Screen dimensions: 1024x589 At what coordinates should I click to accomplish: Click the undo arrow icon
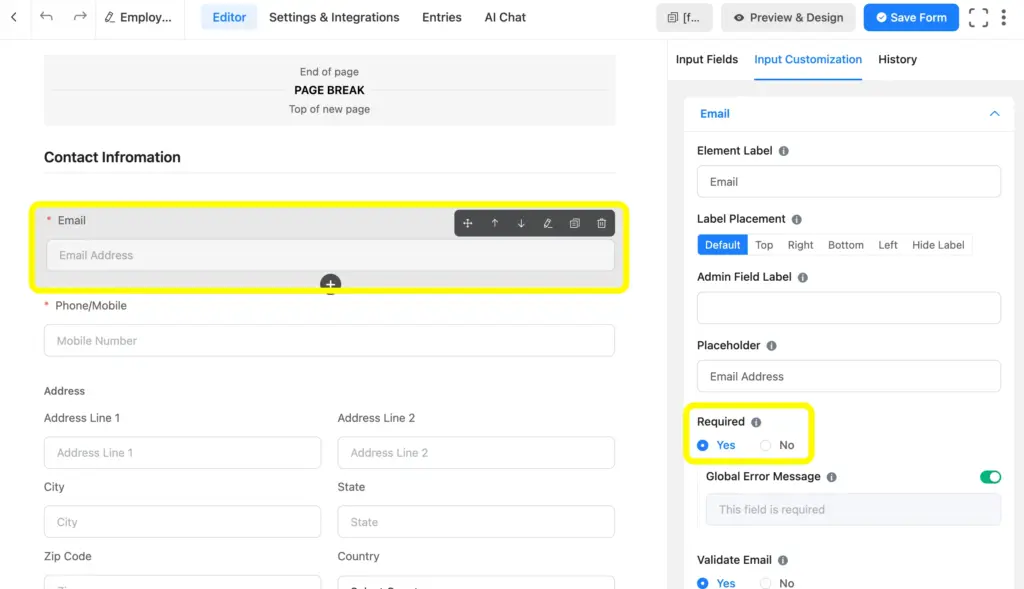tap(46, 16)
